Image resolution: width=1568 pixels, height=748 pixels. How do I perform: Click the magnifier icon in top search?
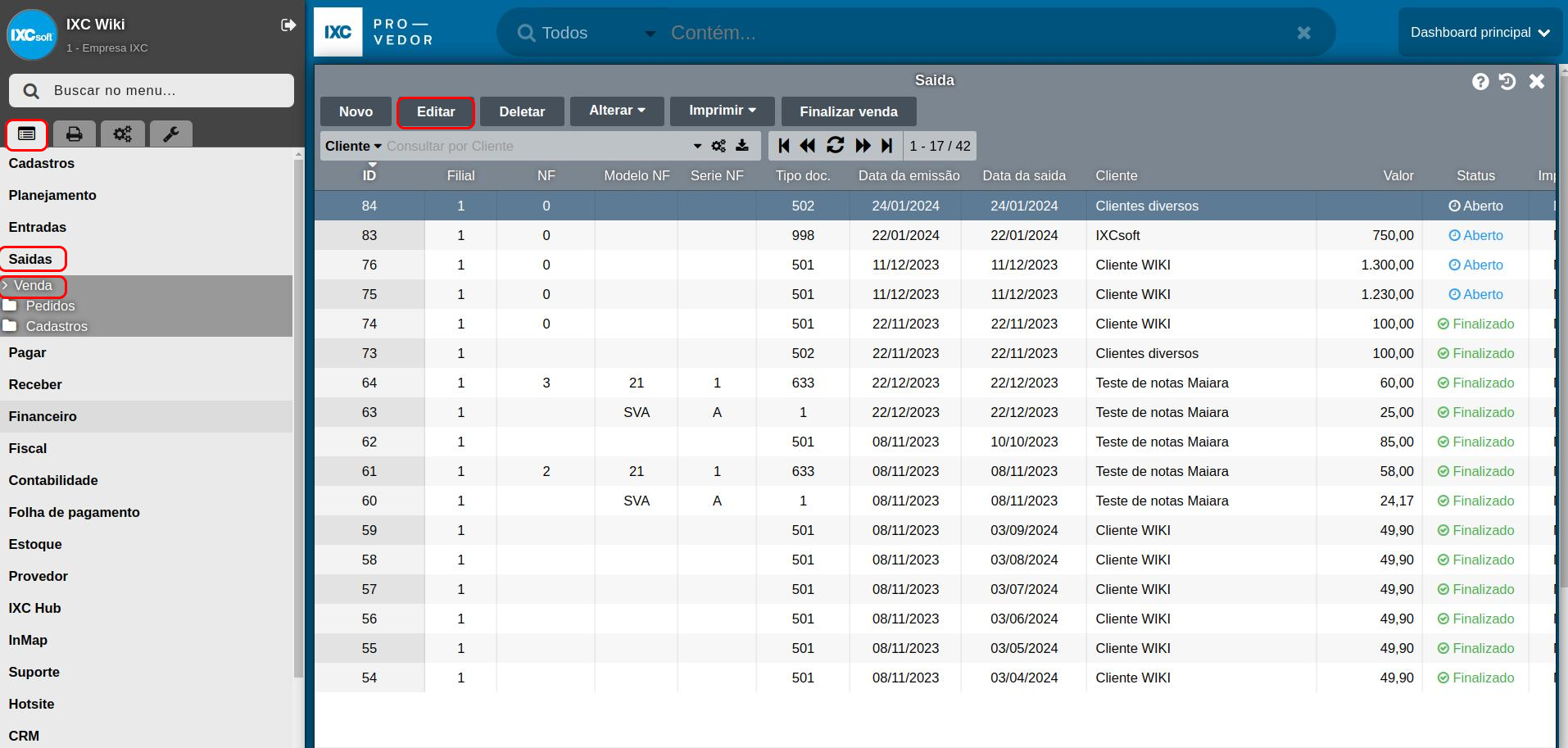point(526,33)
